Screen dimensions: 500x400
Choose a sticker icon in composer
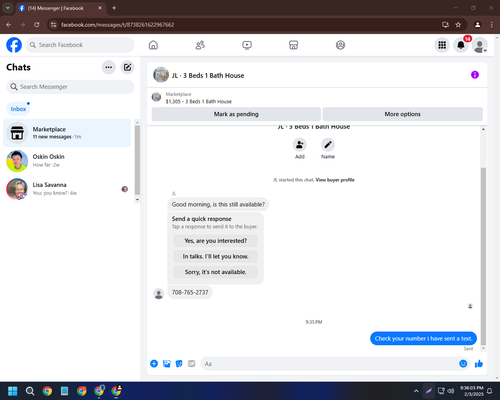[179, 364]
